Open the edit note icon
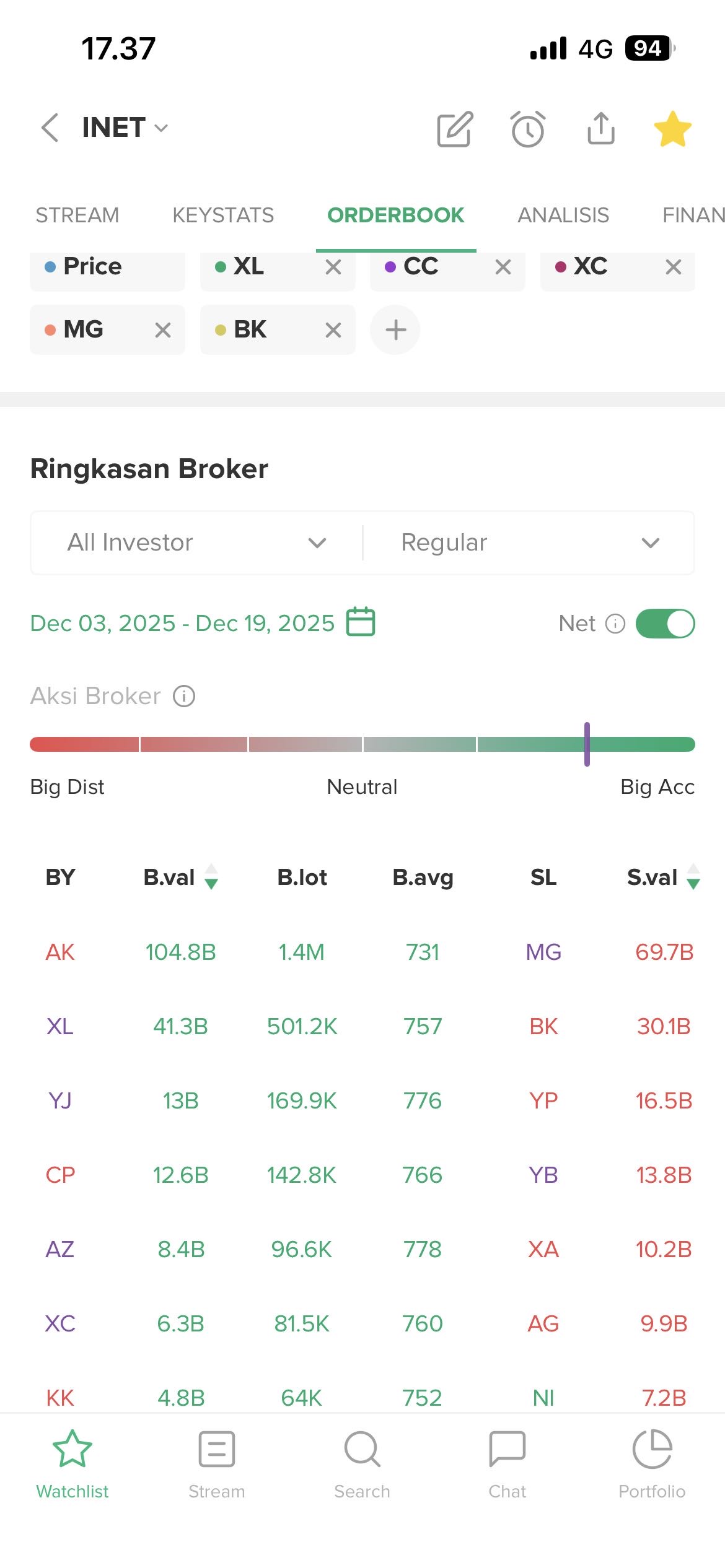Image resolution: width=725 pixels, height=1568 pixels. [x=455, y=129]
